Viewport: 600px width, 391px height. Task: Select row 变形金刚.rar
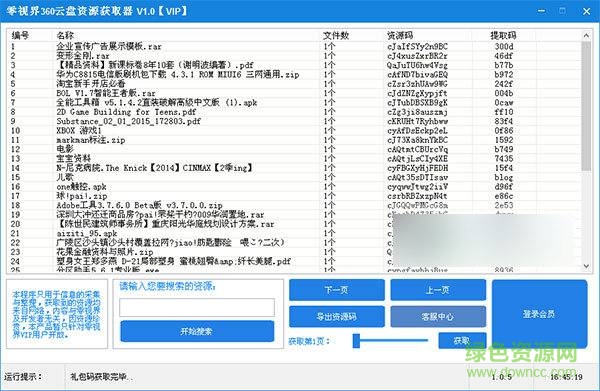[295, 56]
